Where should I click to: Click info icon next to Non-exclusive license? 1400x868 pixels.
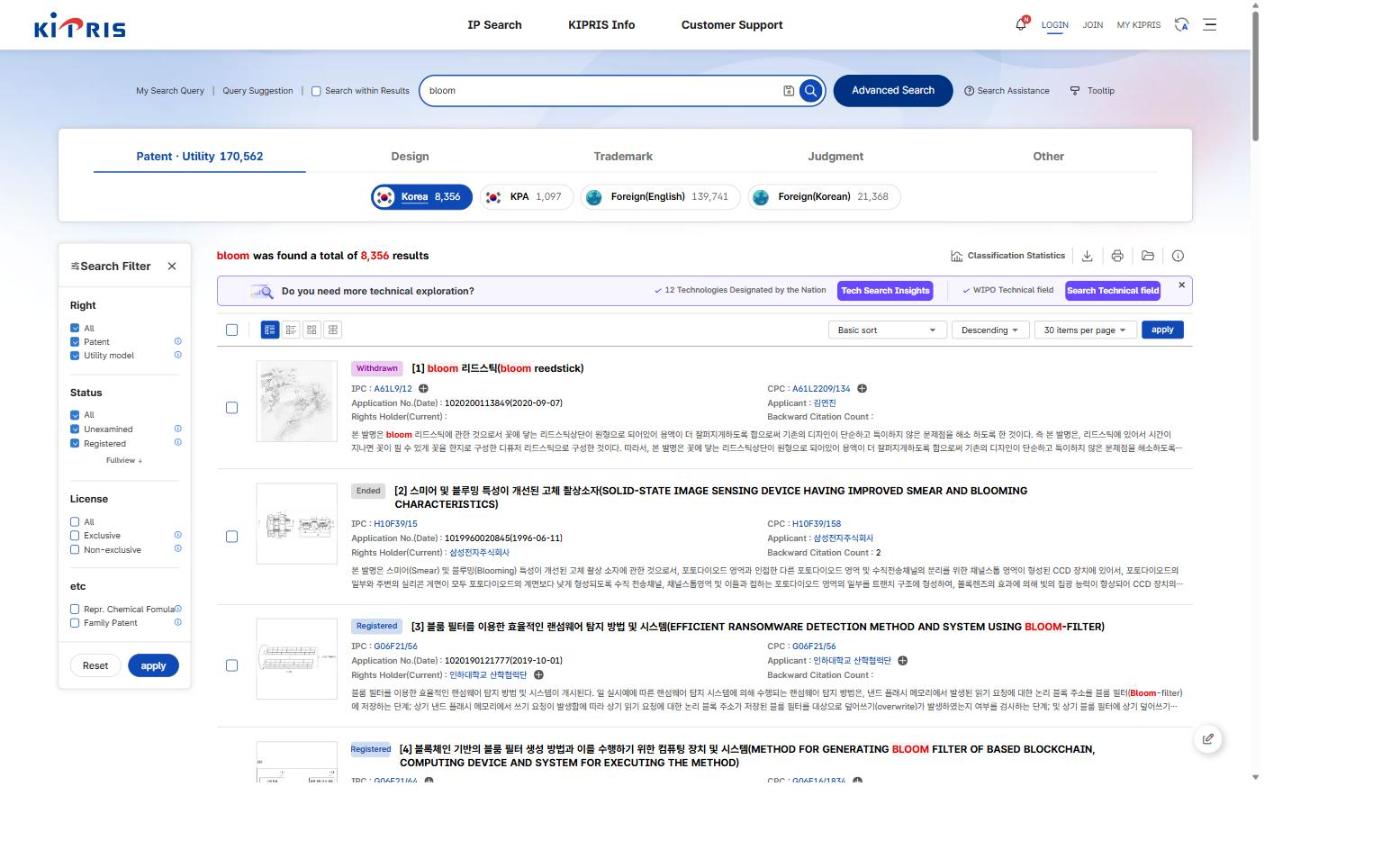pos(178,548)
